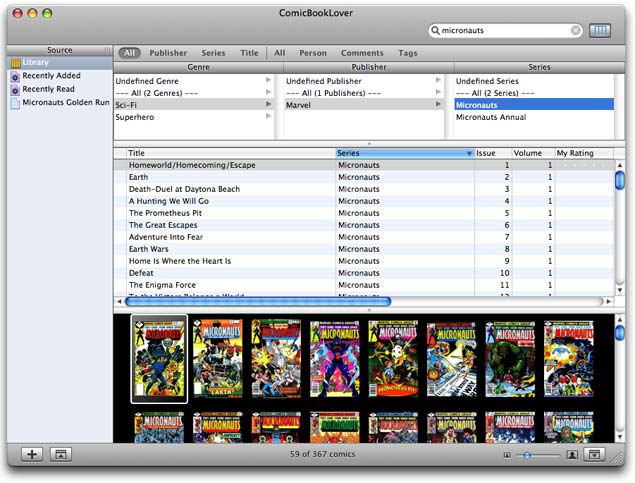Select the Title search scope

(x=249, y=53)
